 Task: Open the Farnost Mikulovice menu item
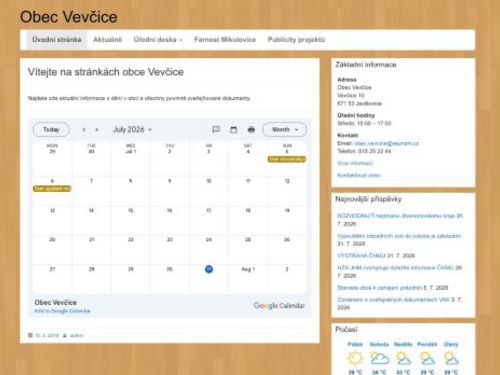tap(225, 40)
